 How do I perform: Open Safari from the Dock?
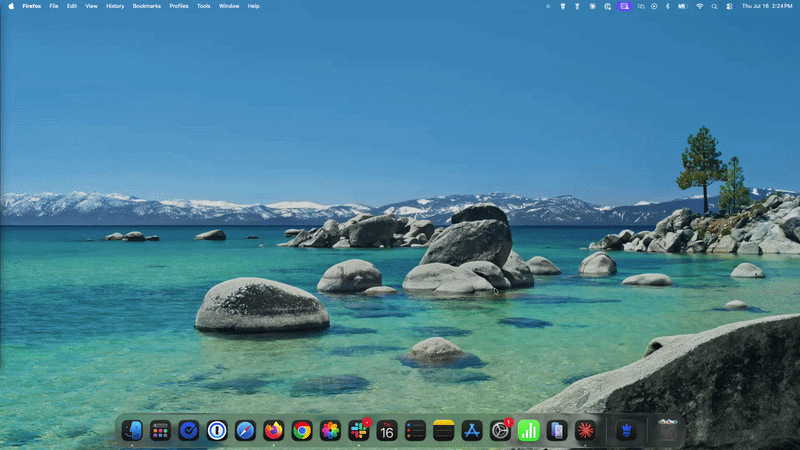coord(245,431)
